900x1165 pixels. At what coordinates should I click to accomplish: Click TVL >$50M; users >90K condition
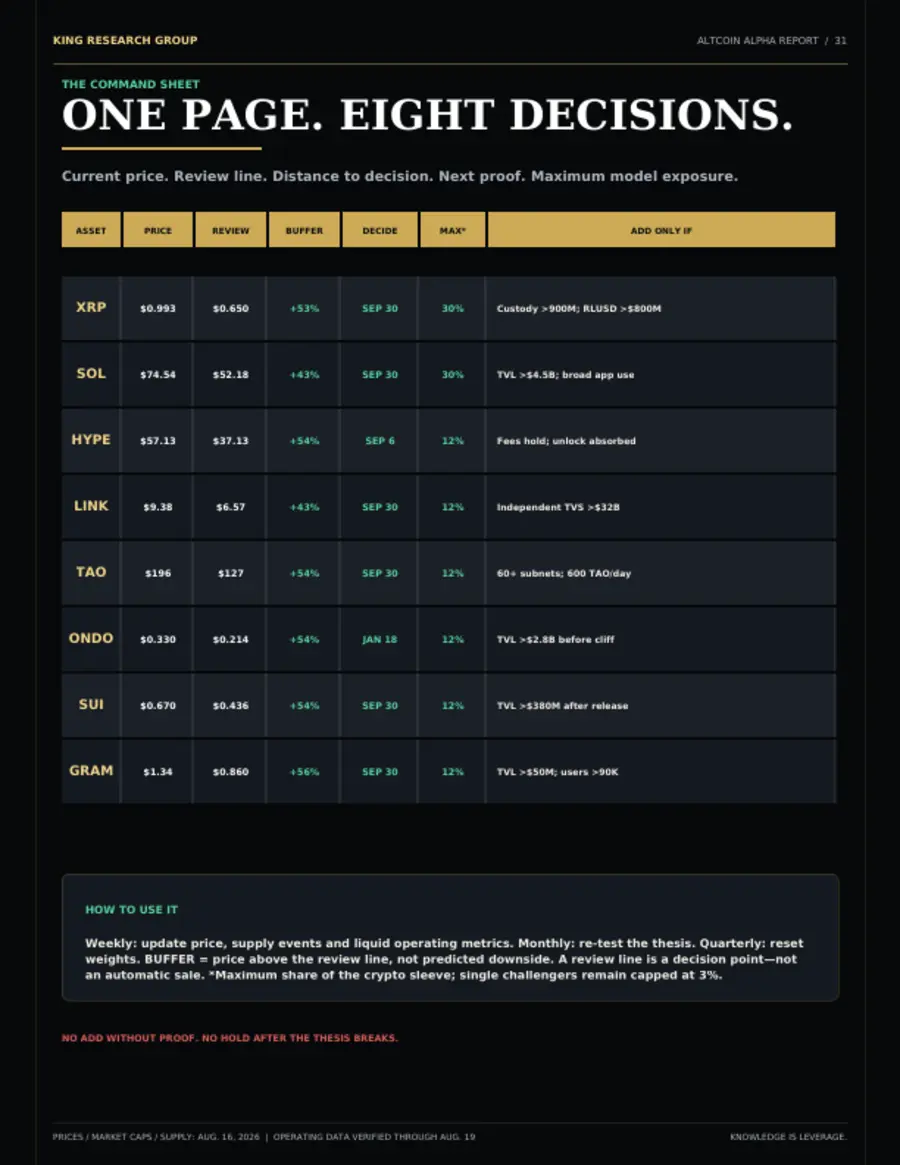[557, 771]
